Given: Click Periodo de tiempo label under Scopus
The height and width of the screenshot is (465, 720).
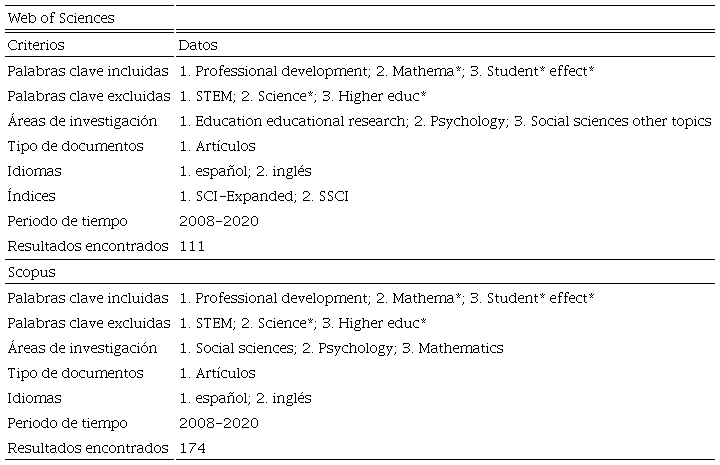Looking at the screenshot, I should point(67,423).
